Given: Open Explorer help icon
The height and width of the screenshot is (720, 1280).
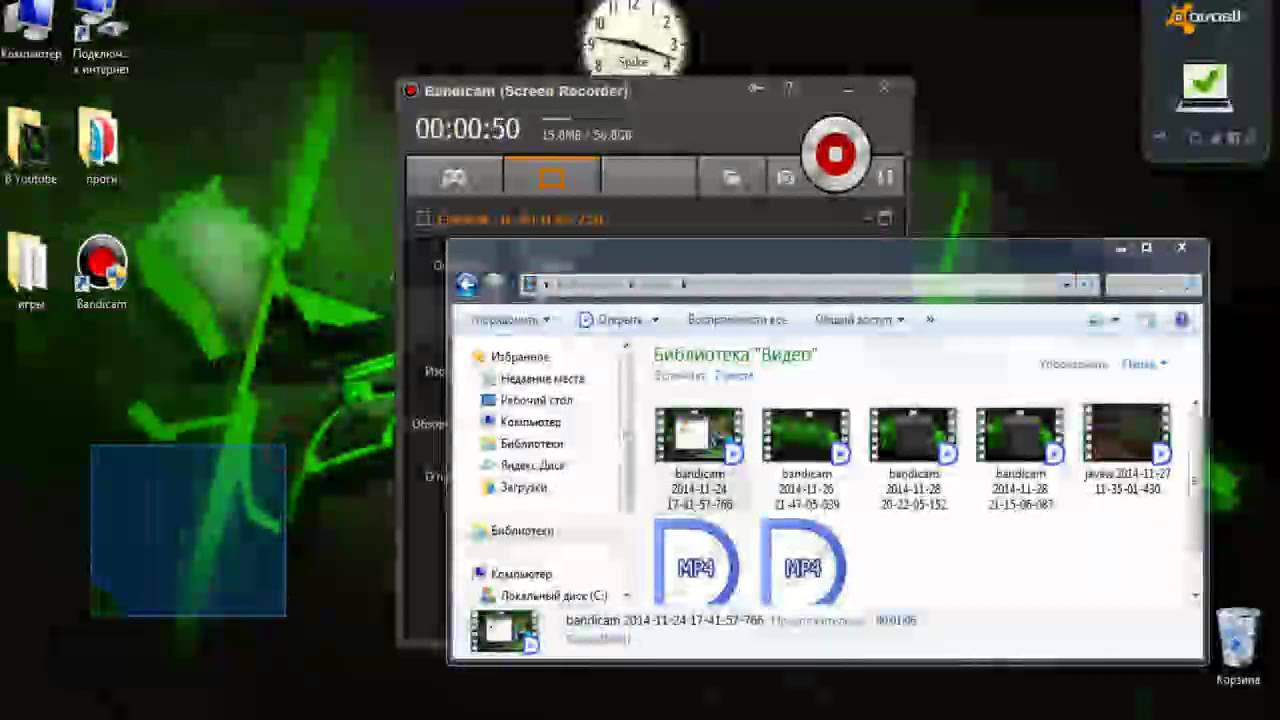Looking at the screenshot, I should coord(1182,320).
